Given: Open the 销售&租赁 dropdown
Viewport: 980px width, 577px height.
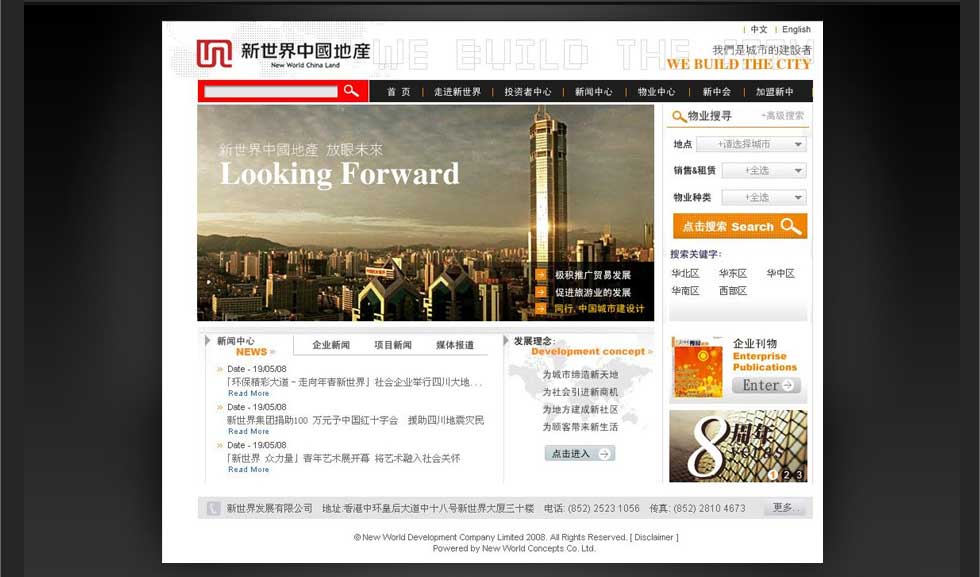Looking at the screenshot, I should 764,171.
